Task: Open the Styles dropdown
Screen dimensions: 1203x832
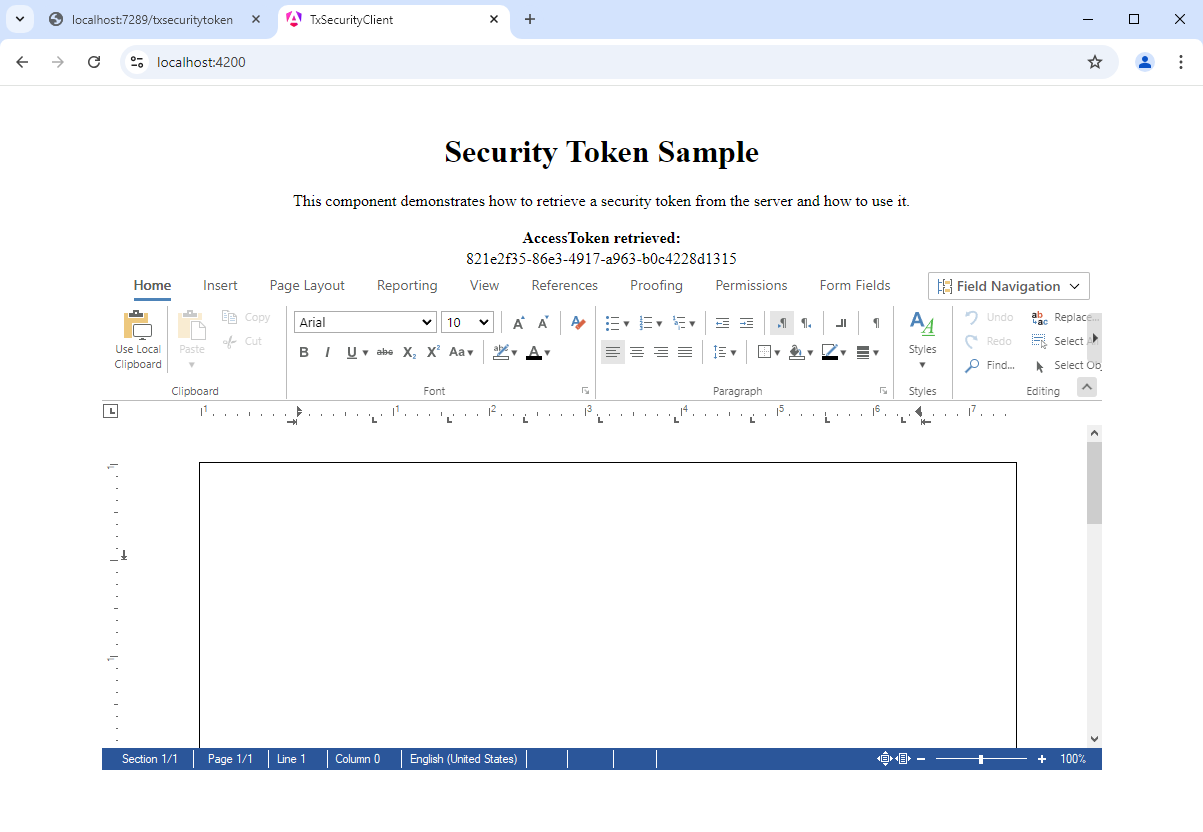Action: pos(922,339)
